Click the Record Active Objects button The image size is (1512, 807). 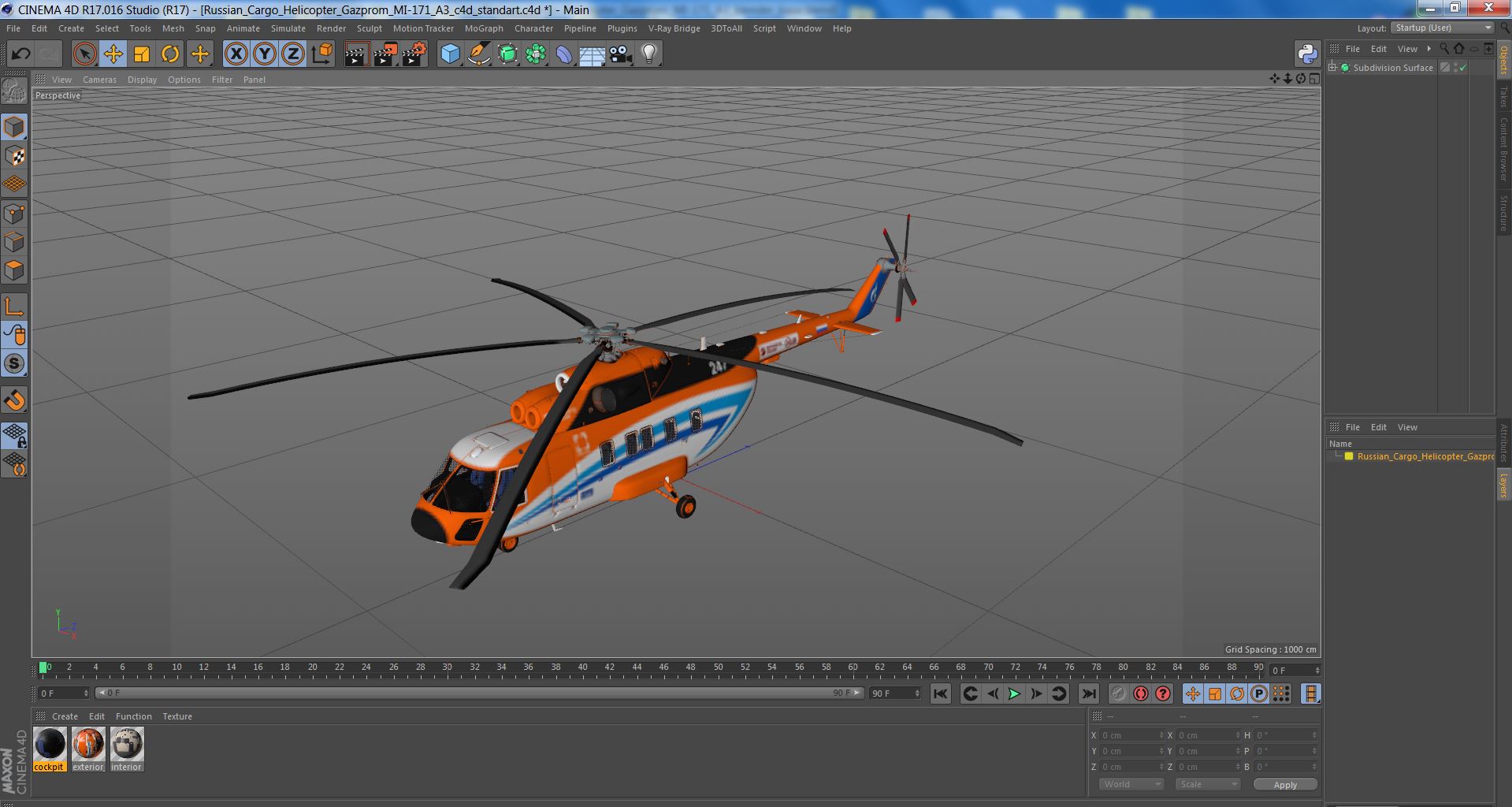pyautogui.click(x=1118, y=694)
